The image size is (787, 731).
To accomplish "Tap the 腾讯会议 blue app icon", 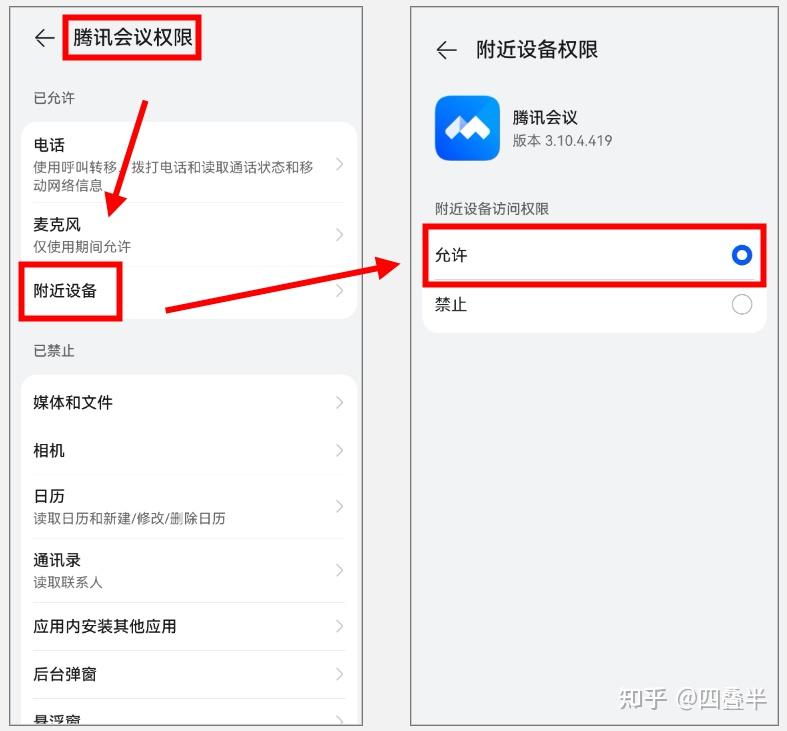I will point(467,128).
